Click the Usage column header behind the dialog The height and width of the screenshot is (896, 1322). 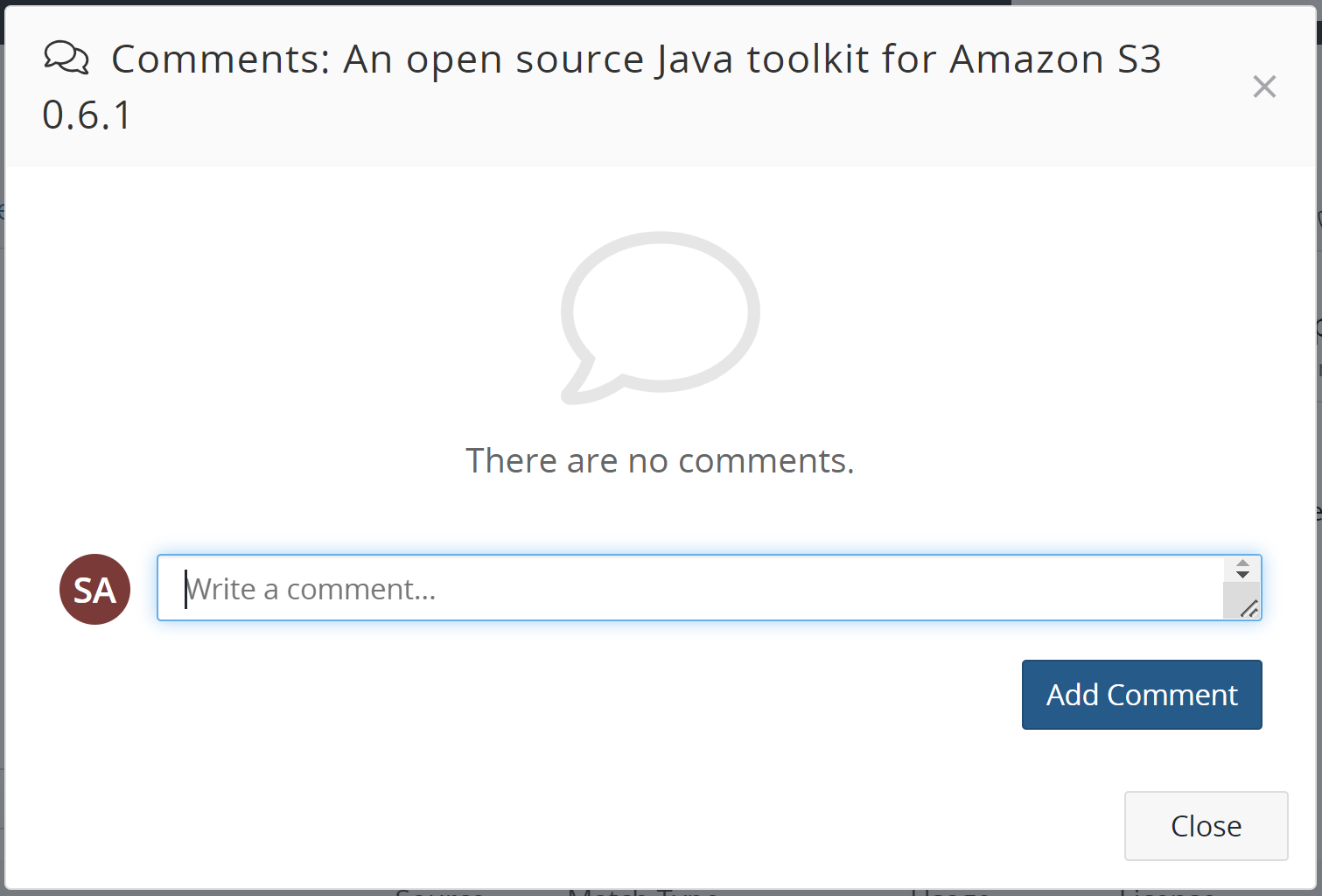[952, 892]
